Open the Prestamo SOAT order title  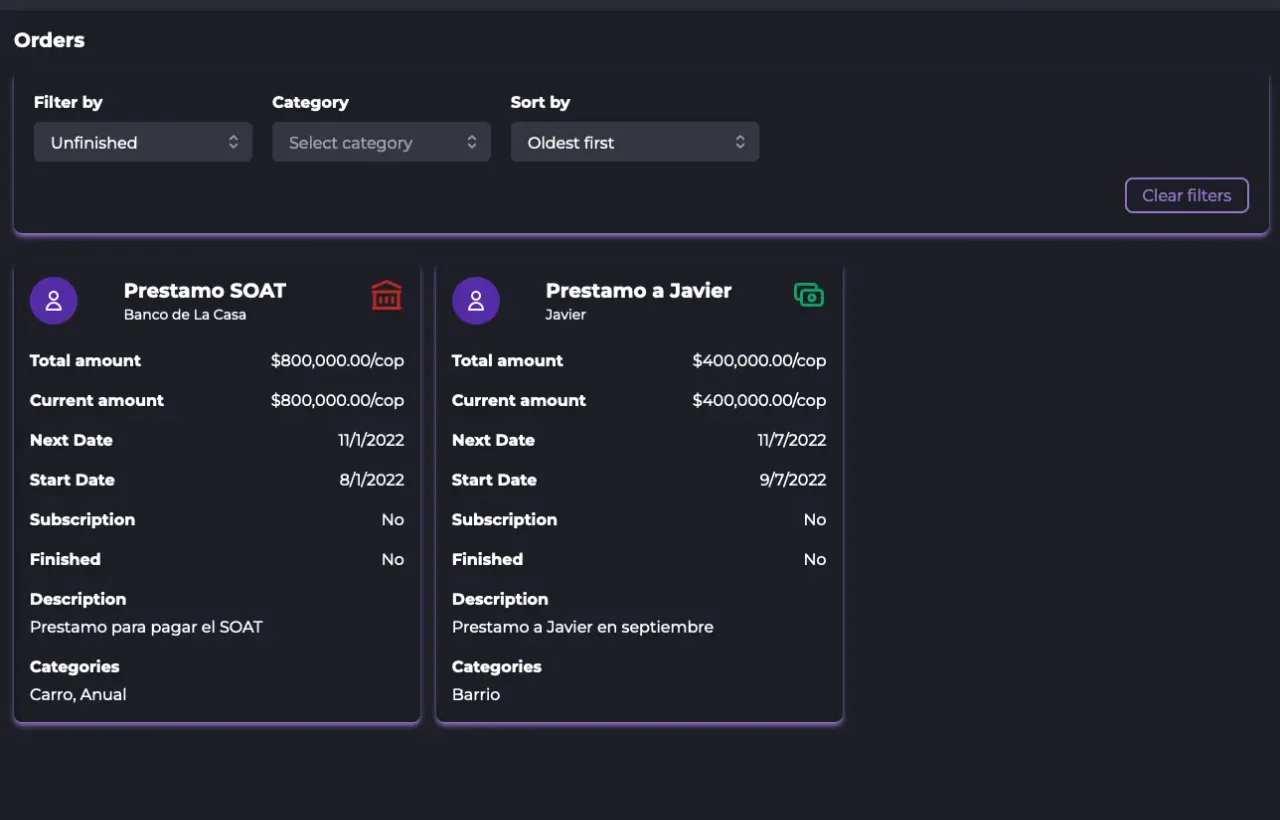point(204,290)
